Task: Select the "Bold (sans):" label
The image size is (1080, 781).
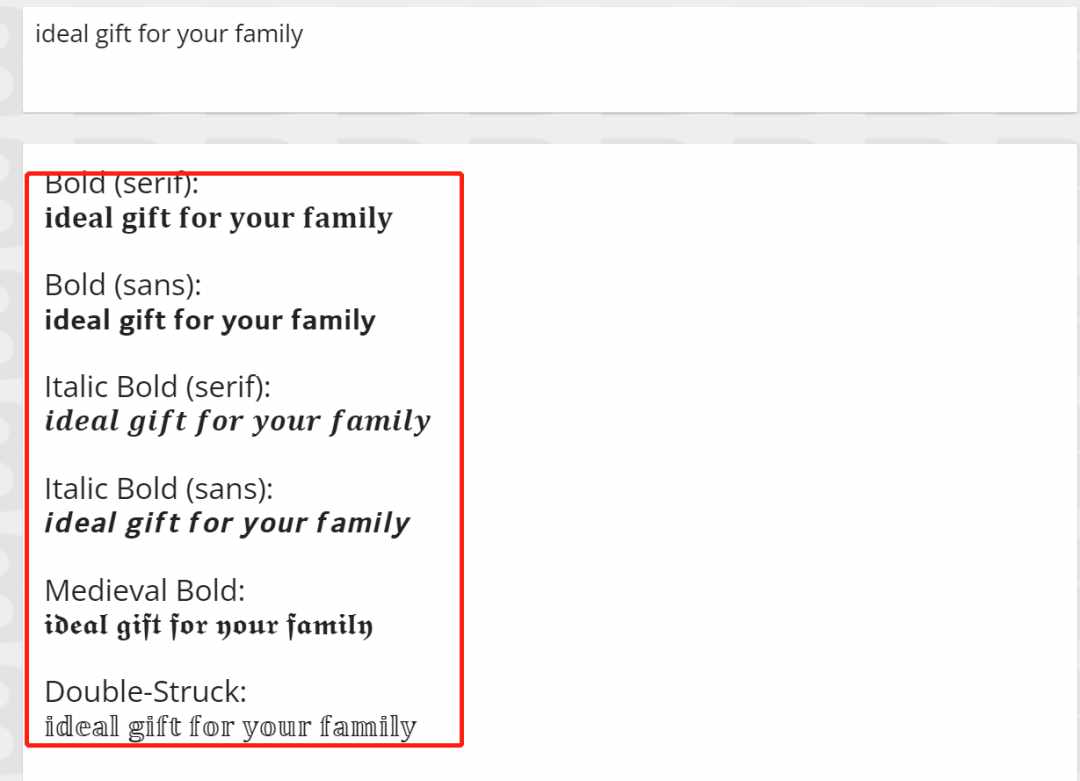Action: (x=123, y=285)
